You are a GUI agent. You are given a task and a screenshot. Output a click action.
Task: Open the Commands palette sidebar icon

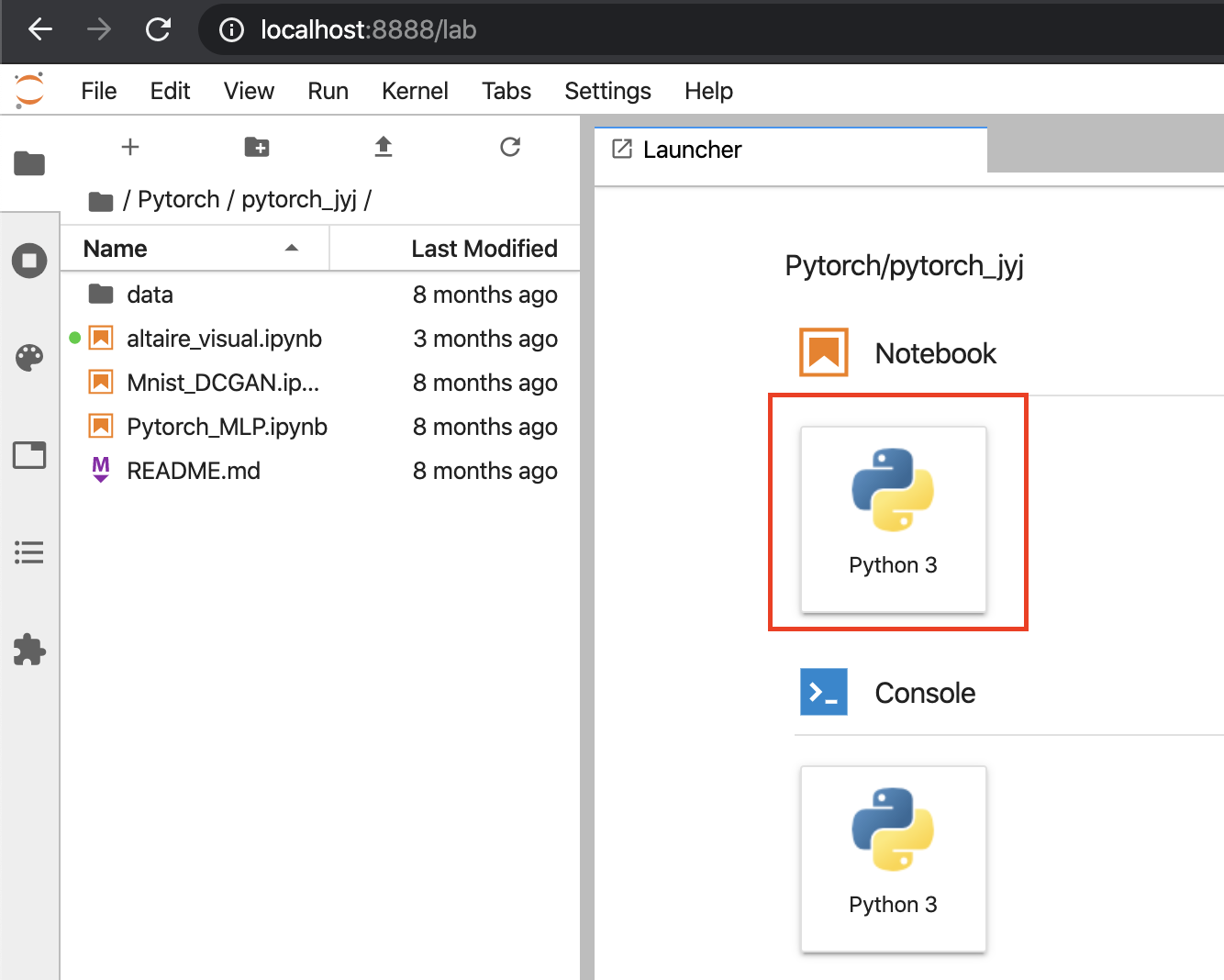[x=29, y=358]
